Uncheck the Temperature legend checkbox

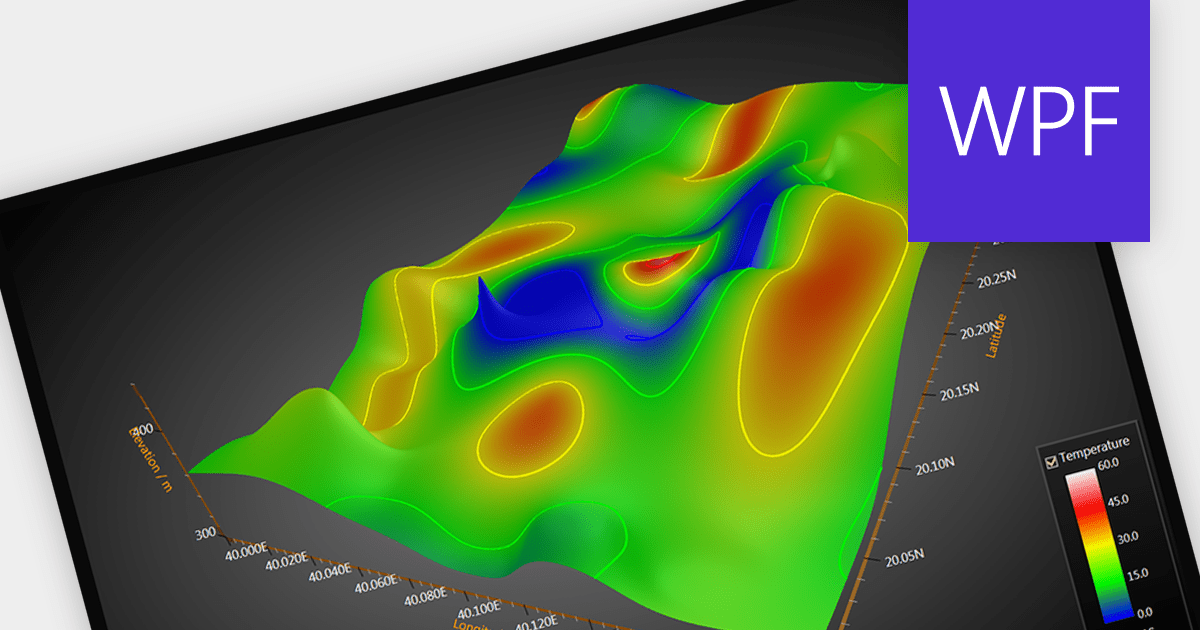click(1051, 461)
